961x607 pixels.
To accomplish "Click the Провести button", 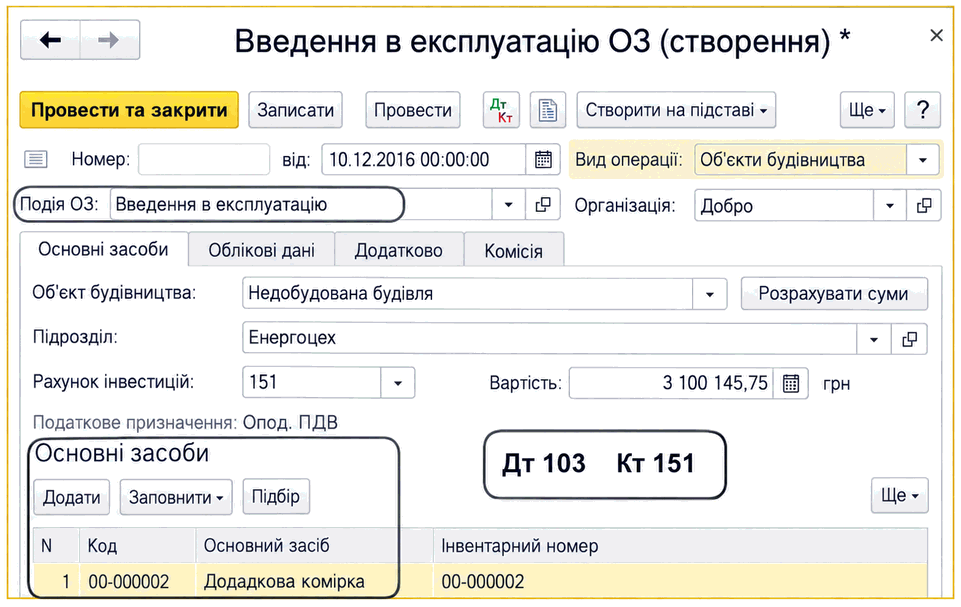I will pyautogui.click(x=413, y=110).
